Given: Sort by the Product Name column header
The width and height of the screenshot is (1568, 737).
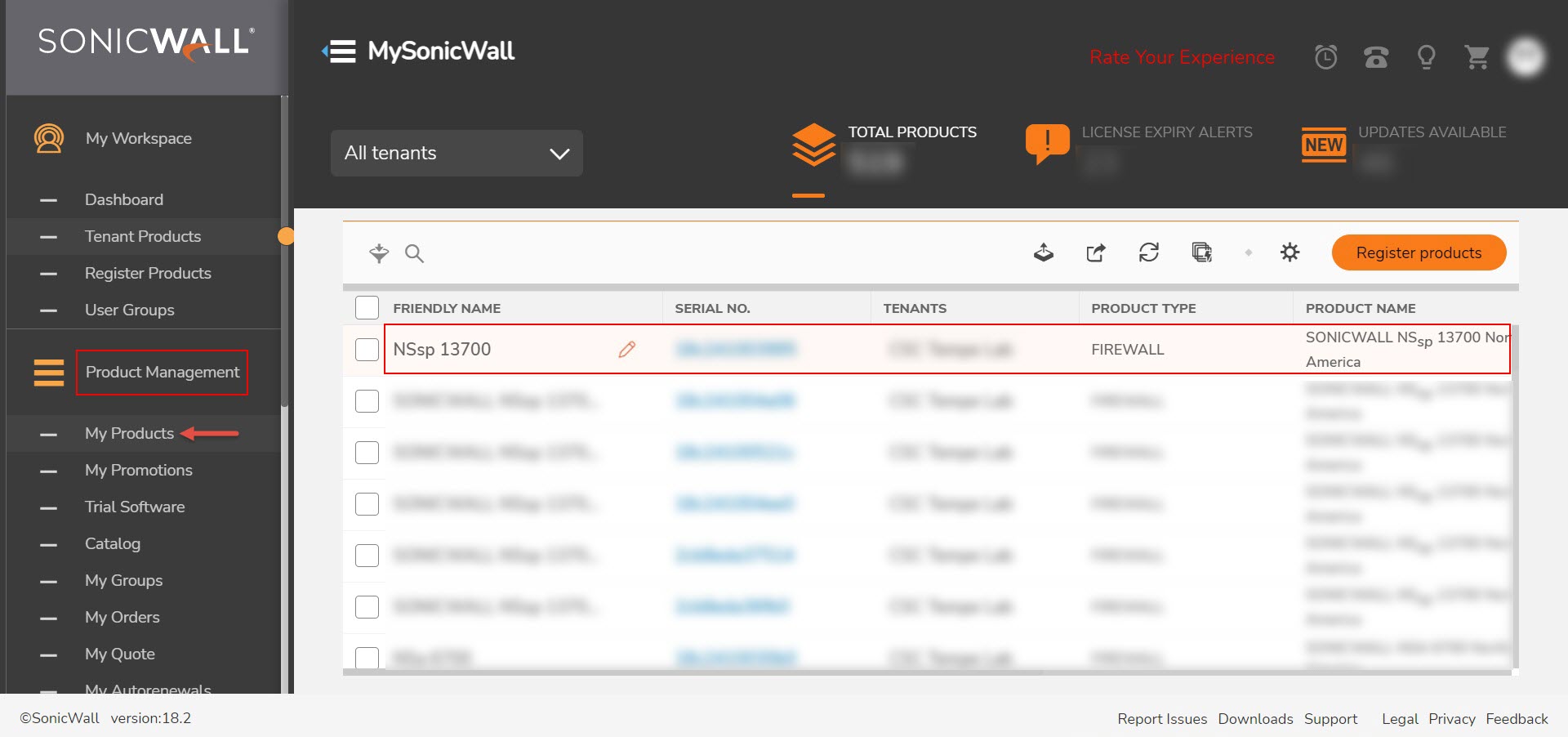Looking at the screenshot, I should (1361, 308).
